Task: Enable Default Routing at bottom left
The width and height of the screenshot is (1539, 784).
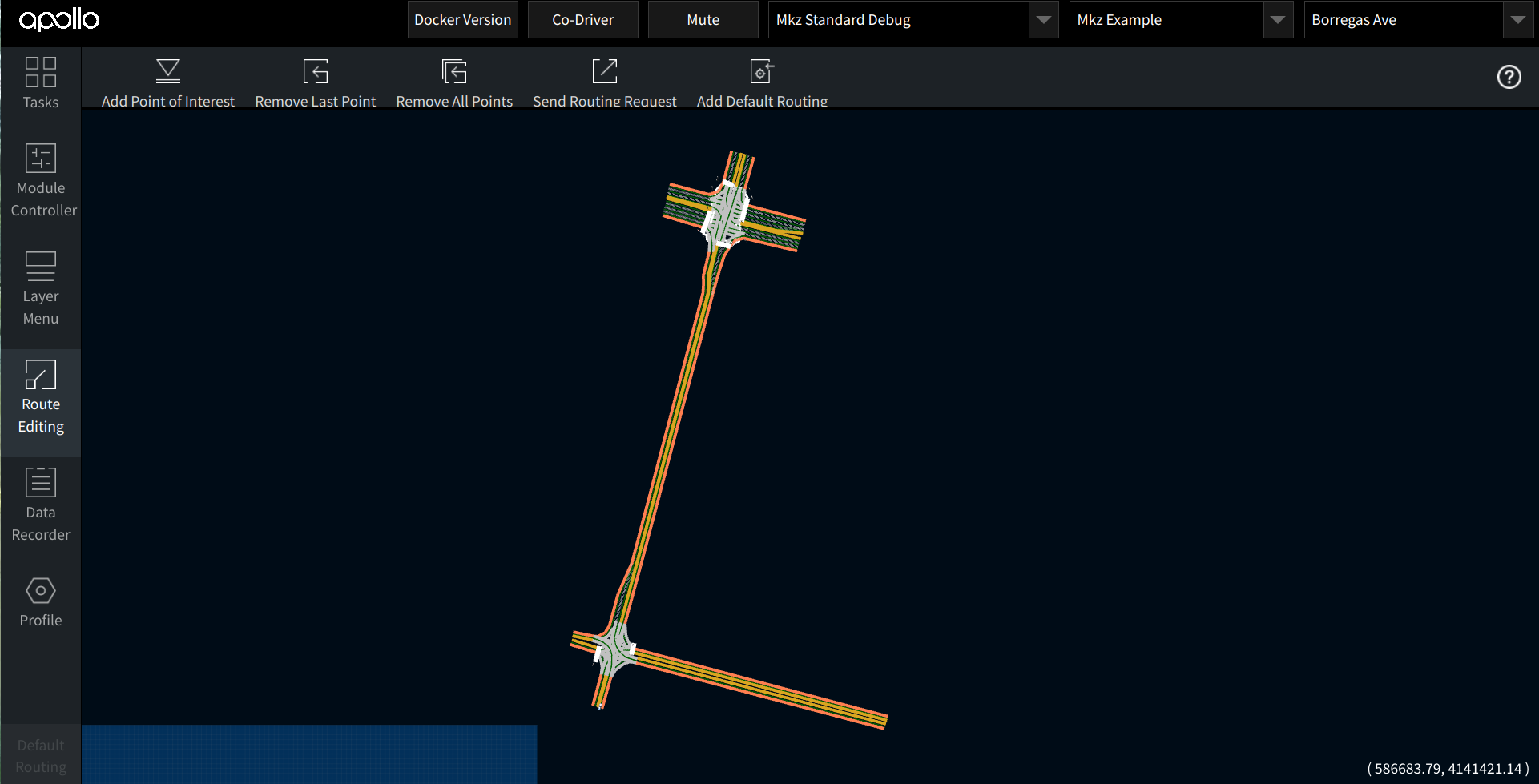Action: [x=41, y=754]
